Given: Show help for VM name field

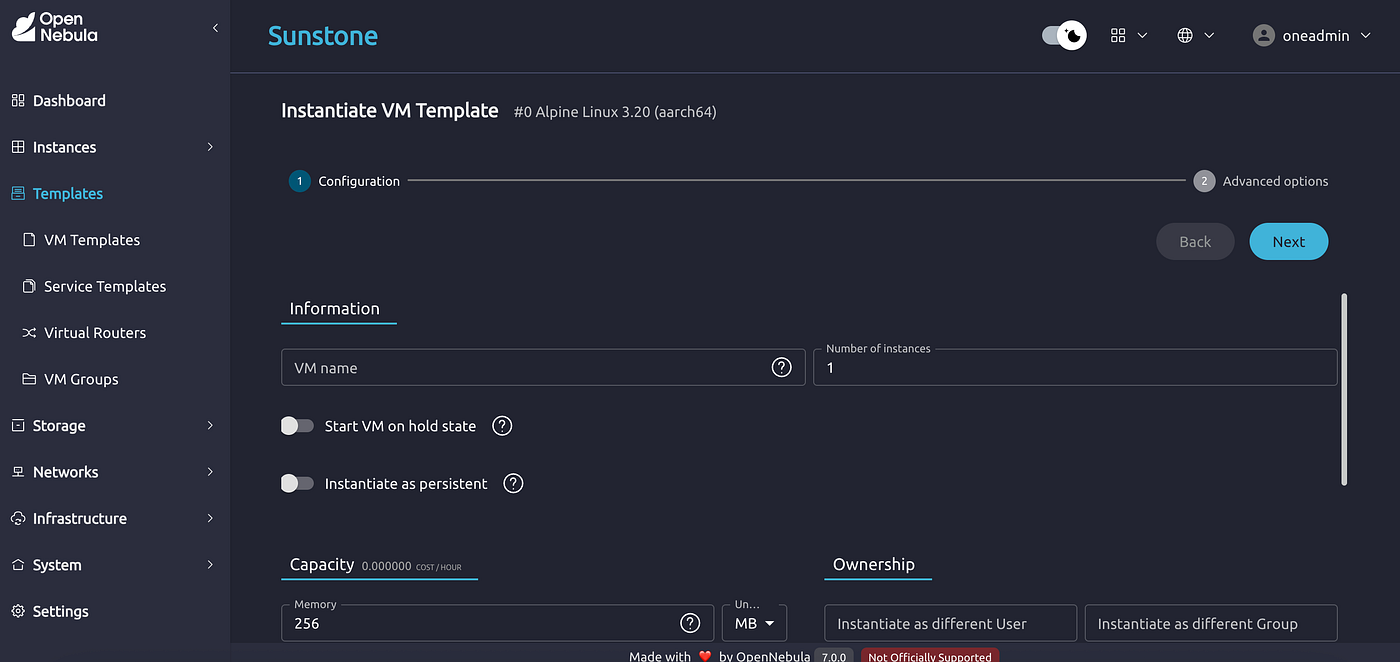Looking at the screenshot, I should point(782,367).
